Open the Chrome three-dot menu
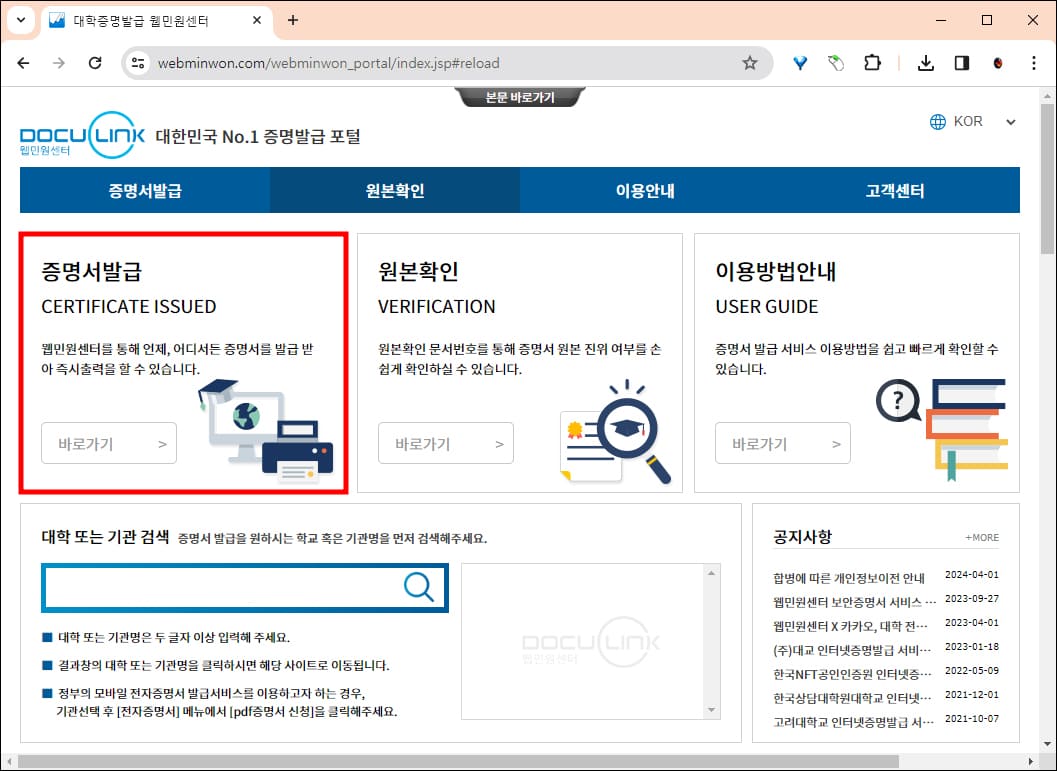1057x771 pixels. point(1033,62)
